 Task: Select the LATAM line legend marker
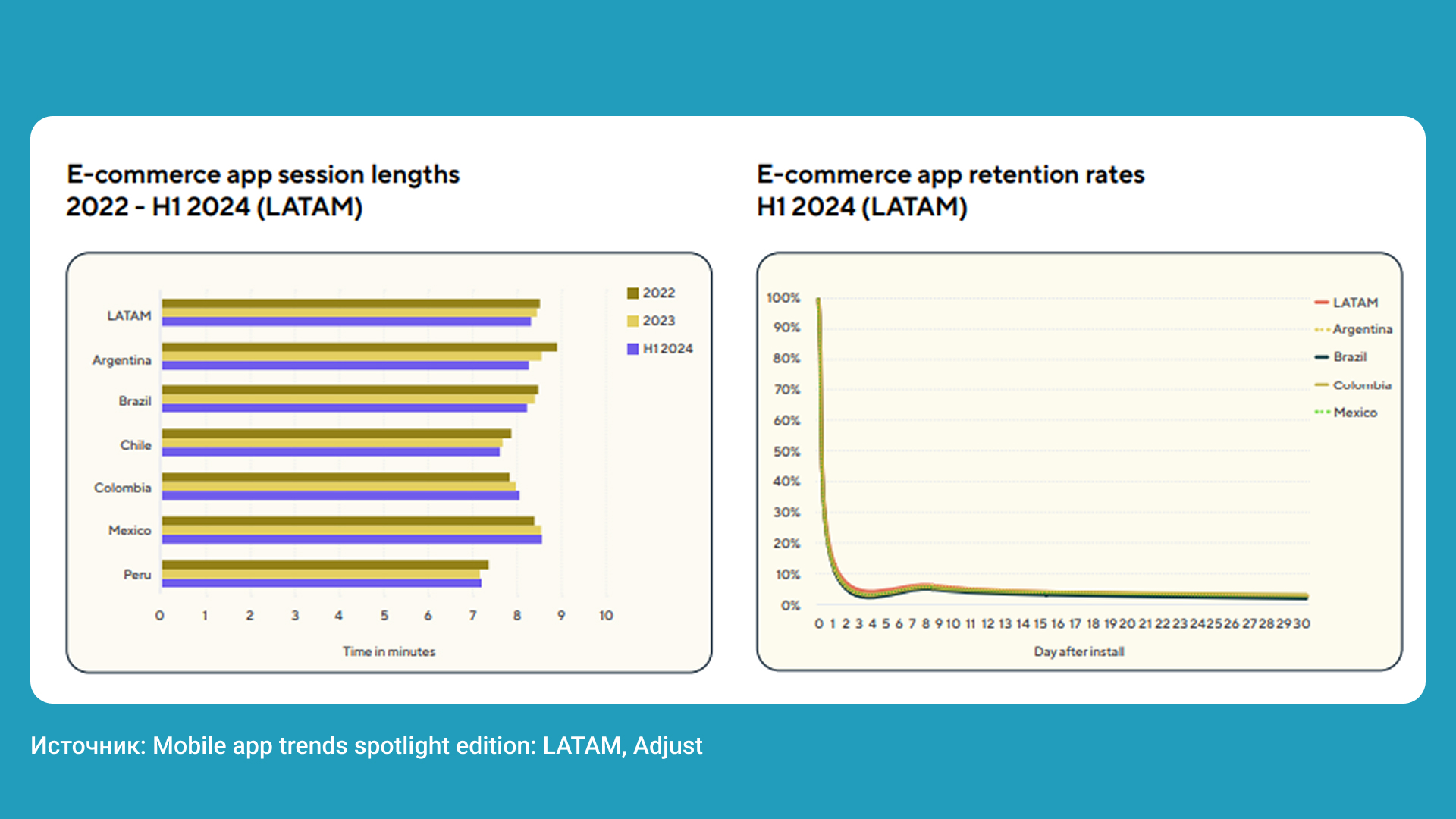(1322, 303)
